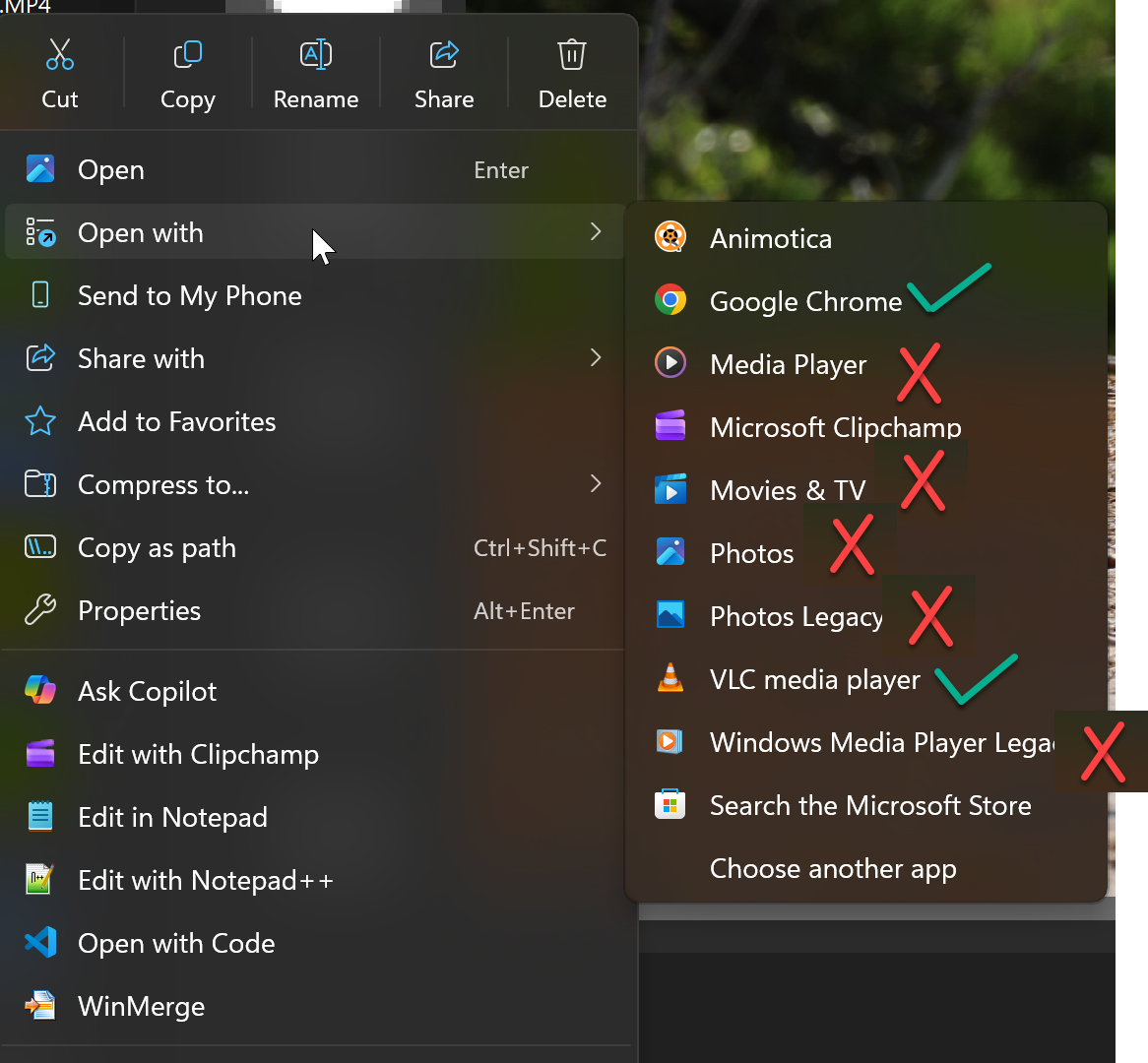Click the Microsoft Clipchamp icon in submenu
This screenshot has height=1063, width=1148.
pos(670,426)
